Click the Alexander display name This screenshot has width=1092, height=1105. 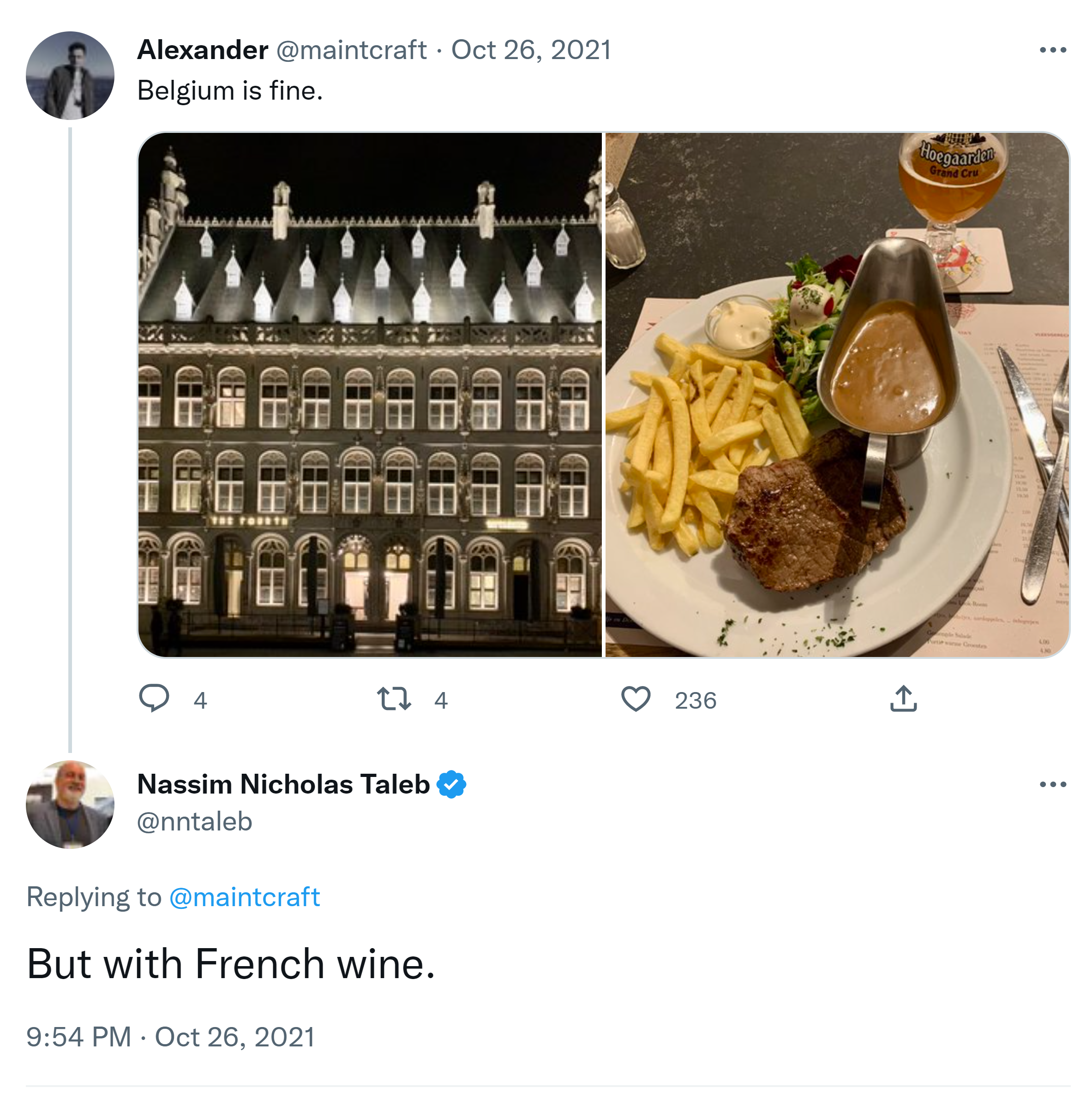click(x=203, y=50)
